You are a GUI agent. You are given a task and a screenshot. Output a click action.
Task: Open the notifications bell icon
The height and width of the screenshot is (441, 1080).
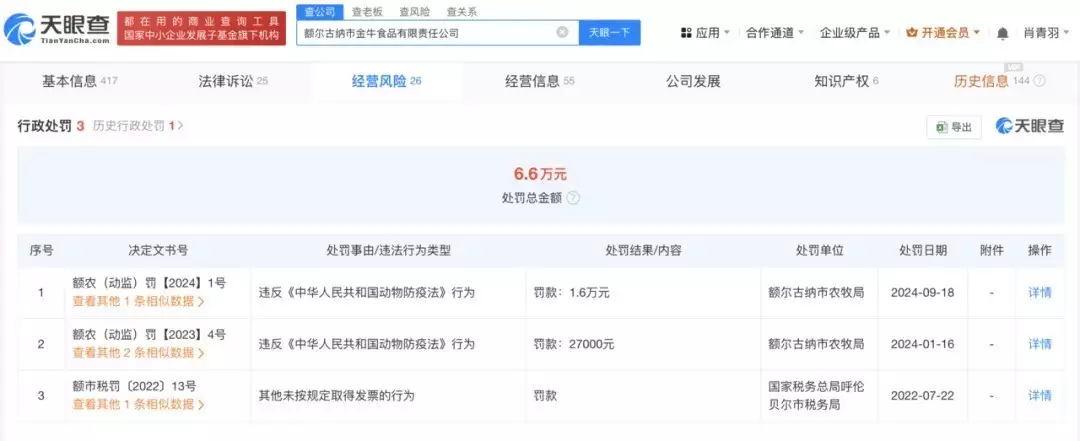(x=1003, y=33)
